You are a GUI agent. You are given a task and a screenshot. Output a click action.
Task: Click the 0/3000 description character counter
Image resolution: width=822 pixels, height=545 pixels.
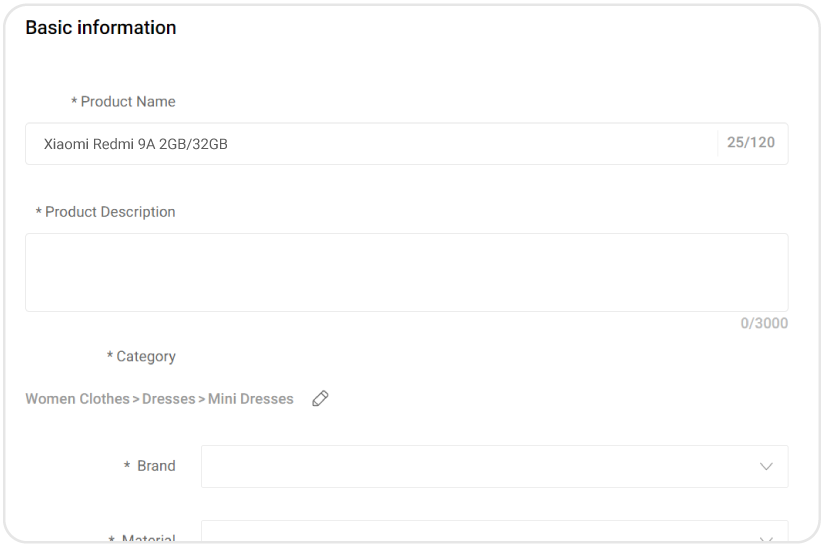click(x=764, y=323)
